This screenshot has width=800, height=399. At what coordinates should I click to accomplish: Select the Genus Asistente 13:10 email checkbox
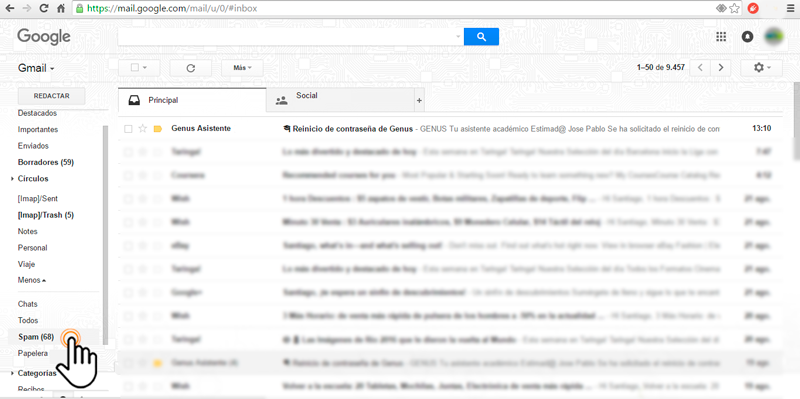tap(128, 129)
